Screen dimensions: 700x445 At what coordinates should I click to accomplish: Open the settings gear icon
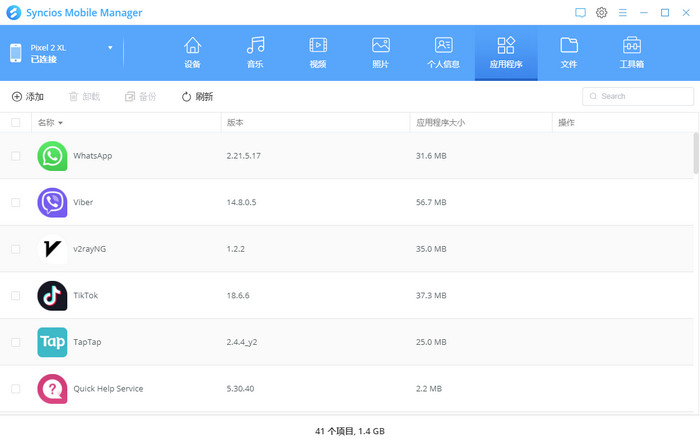click(x=601, y=12)
